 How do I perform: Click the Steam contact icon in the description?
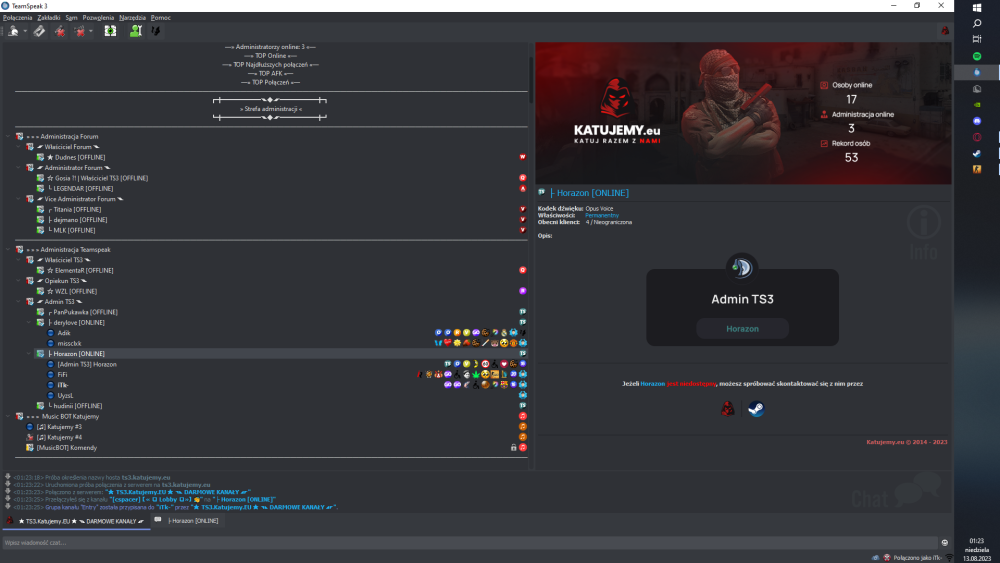click(x=756, y=409)
